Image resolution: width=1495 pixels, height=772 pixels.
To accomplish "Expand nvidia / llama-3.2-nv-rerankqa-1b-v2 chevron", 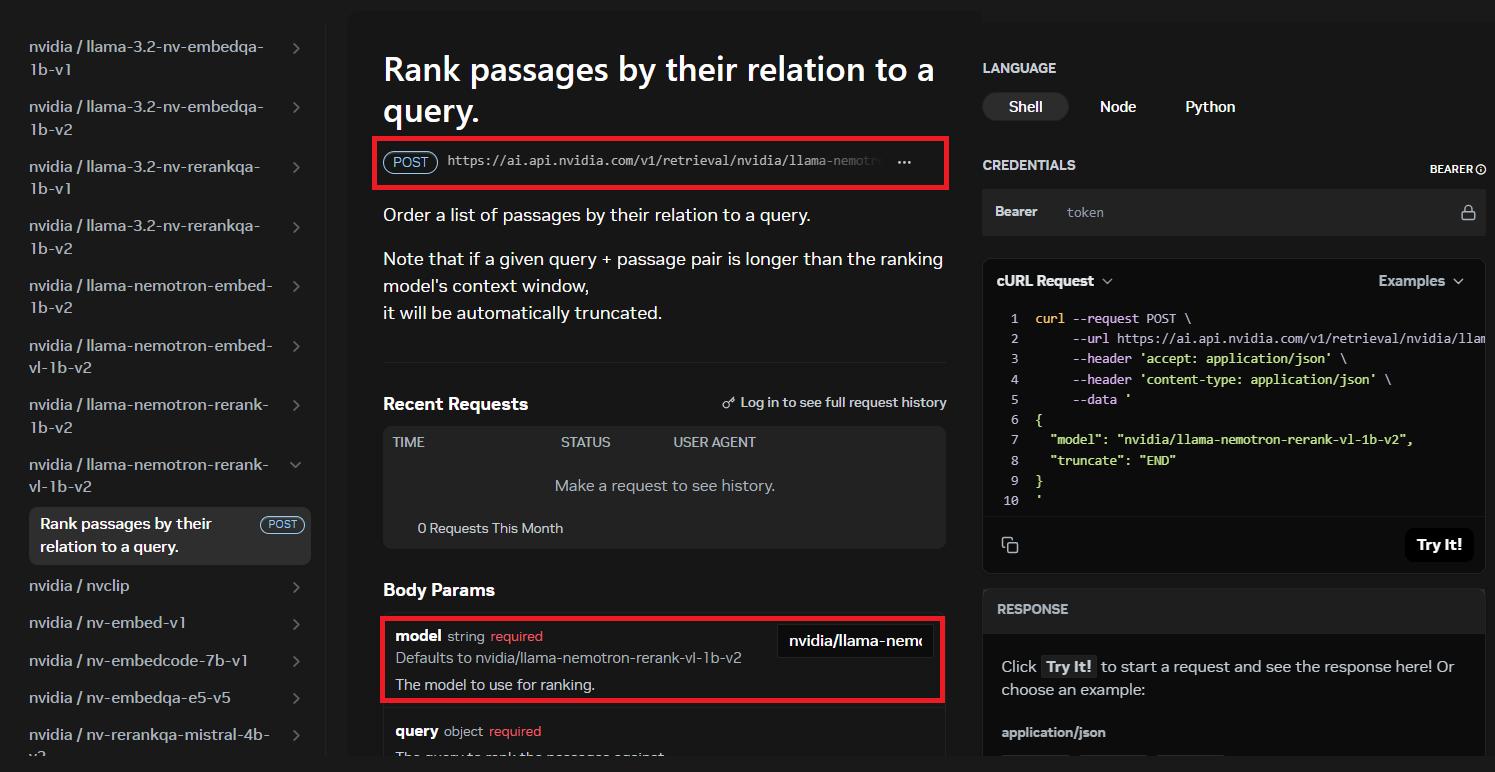I will click(296, 227).
